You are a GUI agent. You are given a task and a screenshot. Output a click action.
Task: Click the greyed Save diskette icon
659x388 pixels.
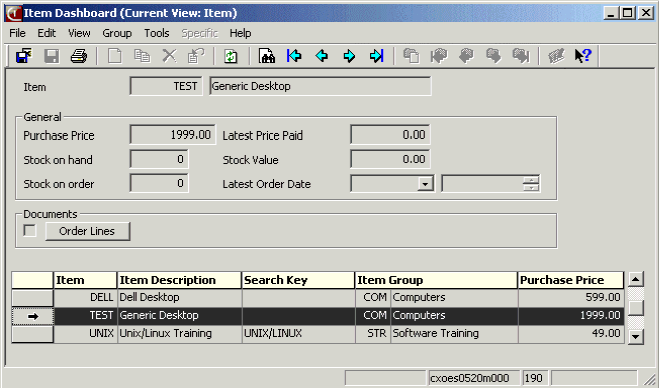(52, 56)
